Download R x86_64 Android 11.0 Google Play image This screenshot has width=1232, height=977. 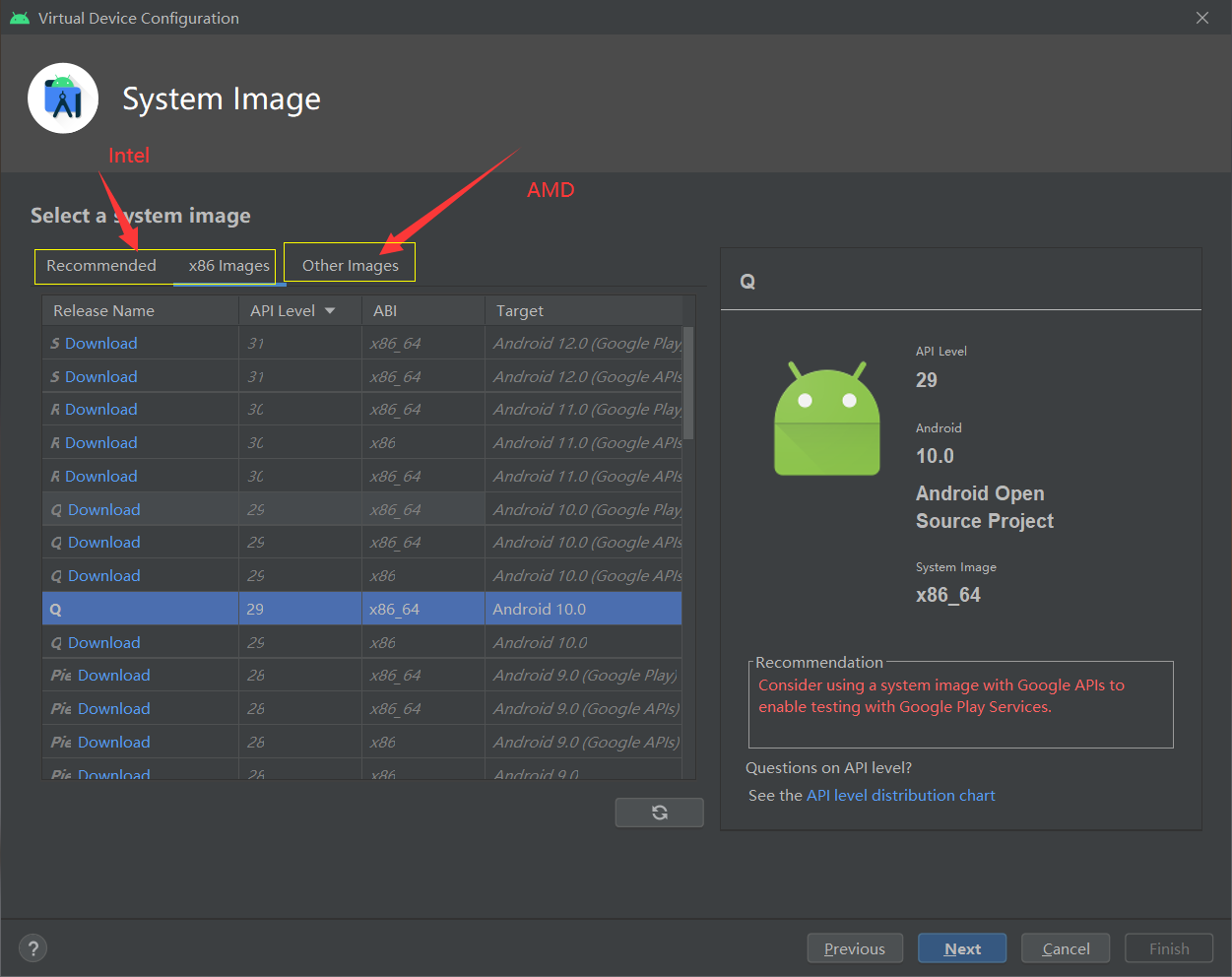[101, 410]
